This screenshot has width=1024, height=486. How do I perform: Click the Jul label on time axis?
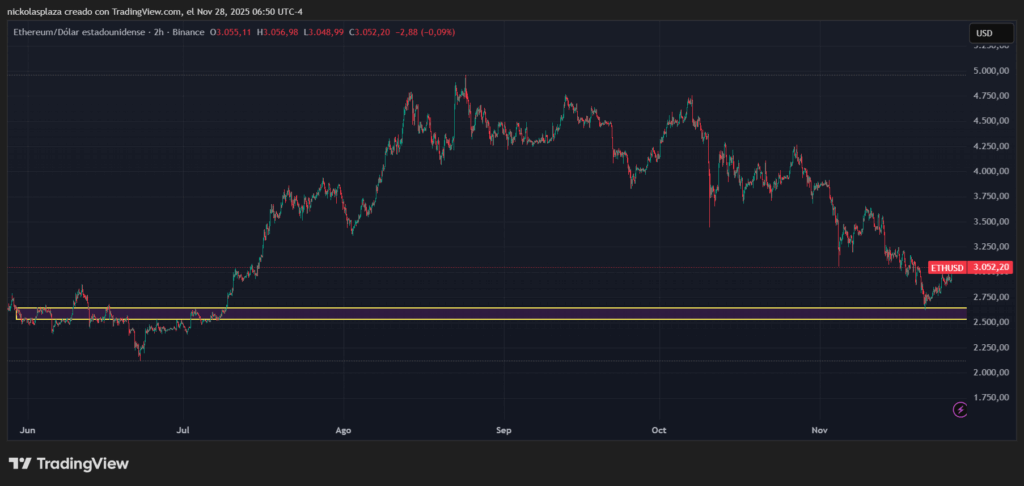183,430
